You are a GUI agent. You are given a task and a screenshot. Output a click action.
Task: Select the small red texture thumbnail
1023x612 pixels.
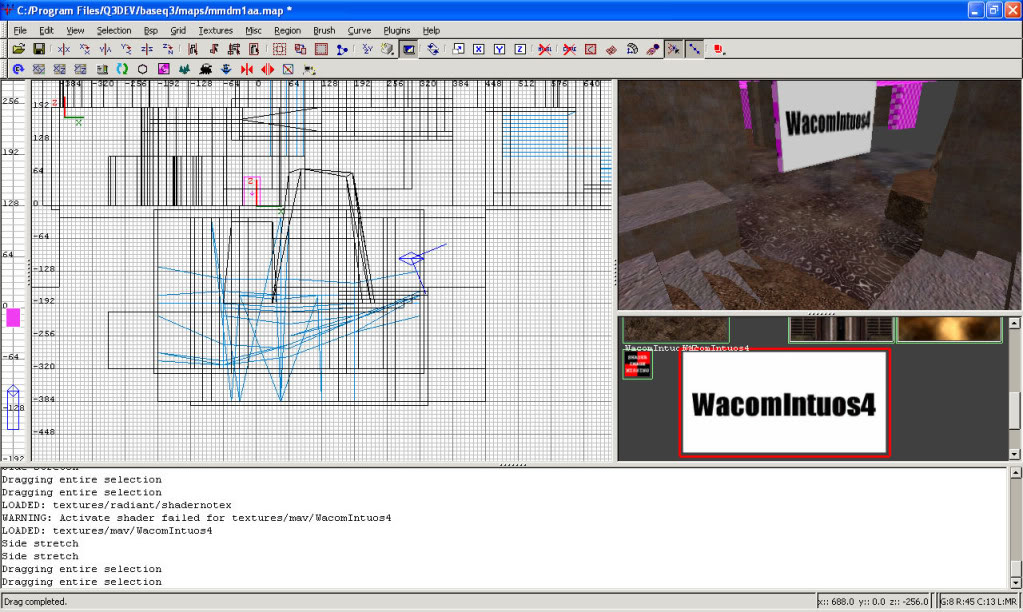[x=637, y=364]
